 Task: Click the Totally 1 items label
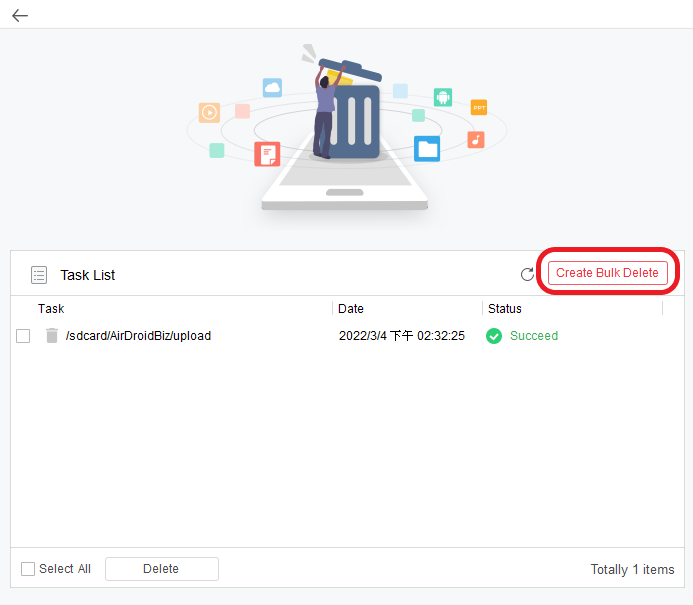click(x=632, y=569)
